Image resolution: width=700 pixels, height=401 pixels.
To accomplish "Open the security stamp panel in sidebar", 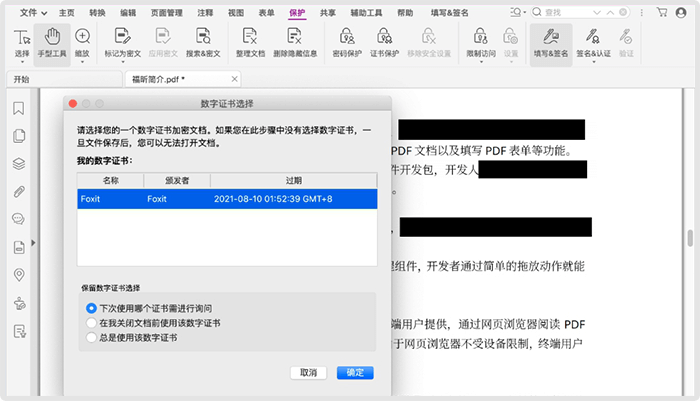I will click(x=19, y=303).
